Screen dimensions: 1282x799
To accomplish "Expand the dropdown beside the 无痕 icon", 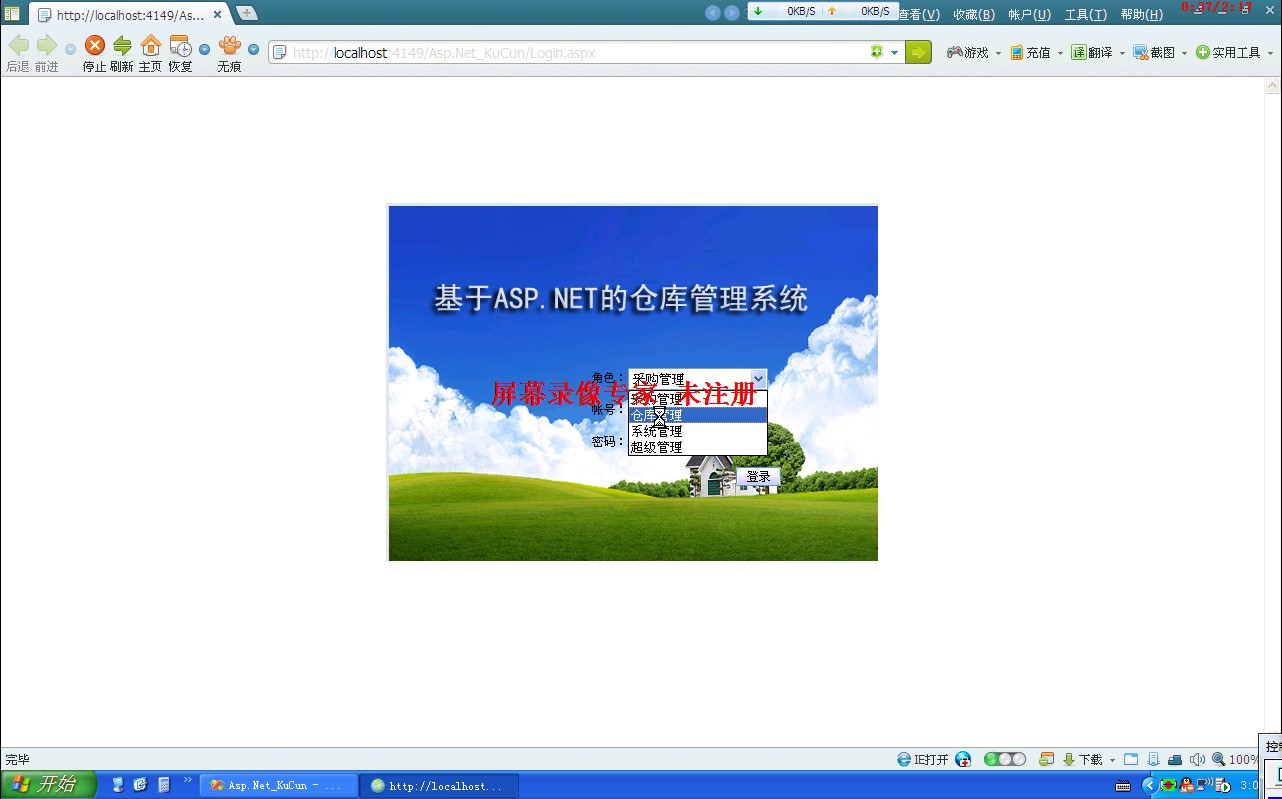I will pos(253,49).
